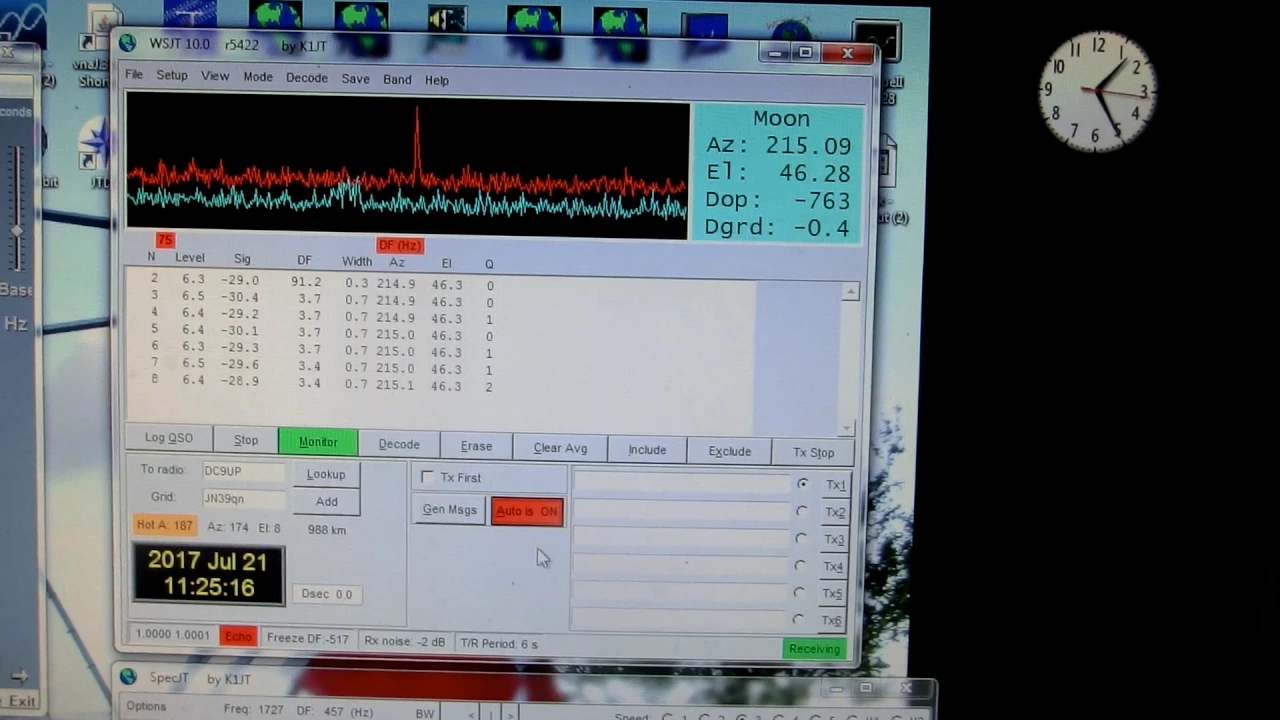Click the T/R Period: 6 s status entry
This screenshot has height=720, width=1280.
(x=499, y=643)
